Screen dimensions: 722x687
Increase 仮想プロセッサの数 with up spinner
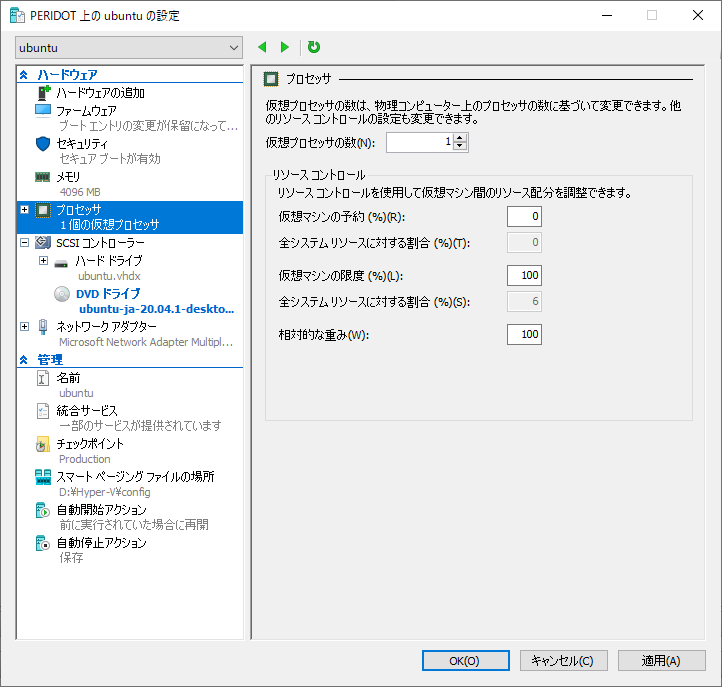coord(460,138)
